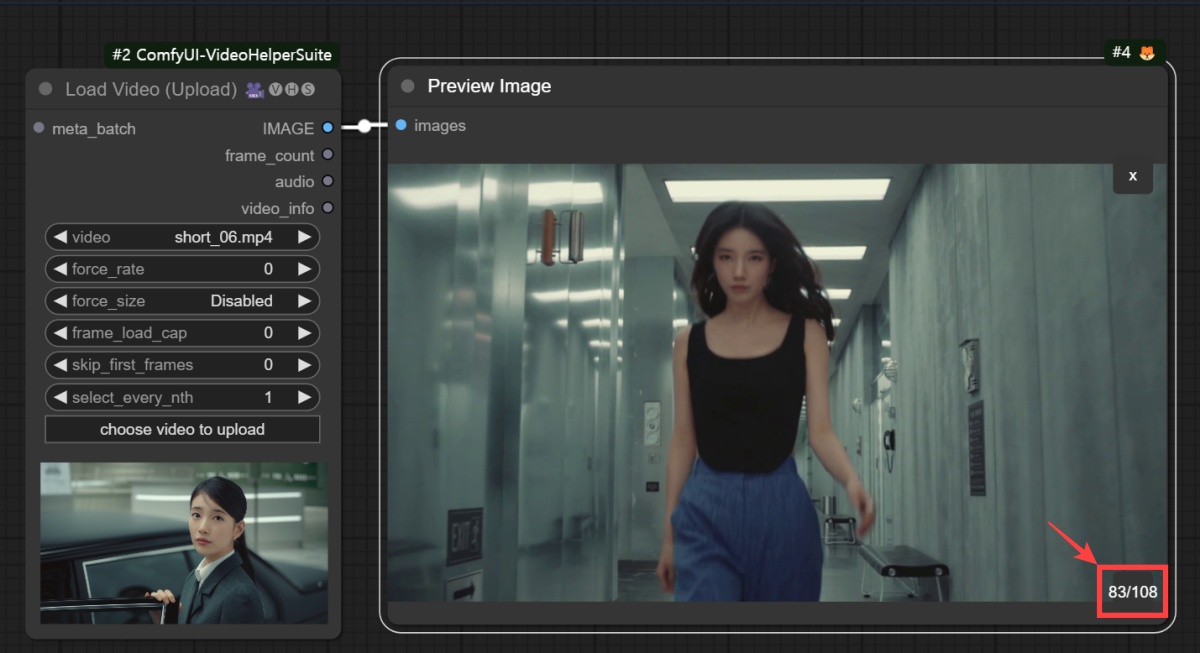The height and width of the screenshot is (653, 1200).
Task: Click the choose video to upload button
Action: [182, 429]
